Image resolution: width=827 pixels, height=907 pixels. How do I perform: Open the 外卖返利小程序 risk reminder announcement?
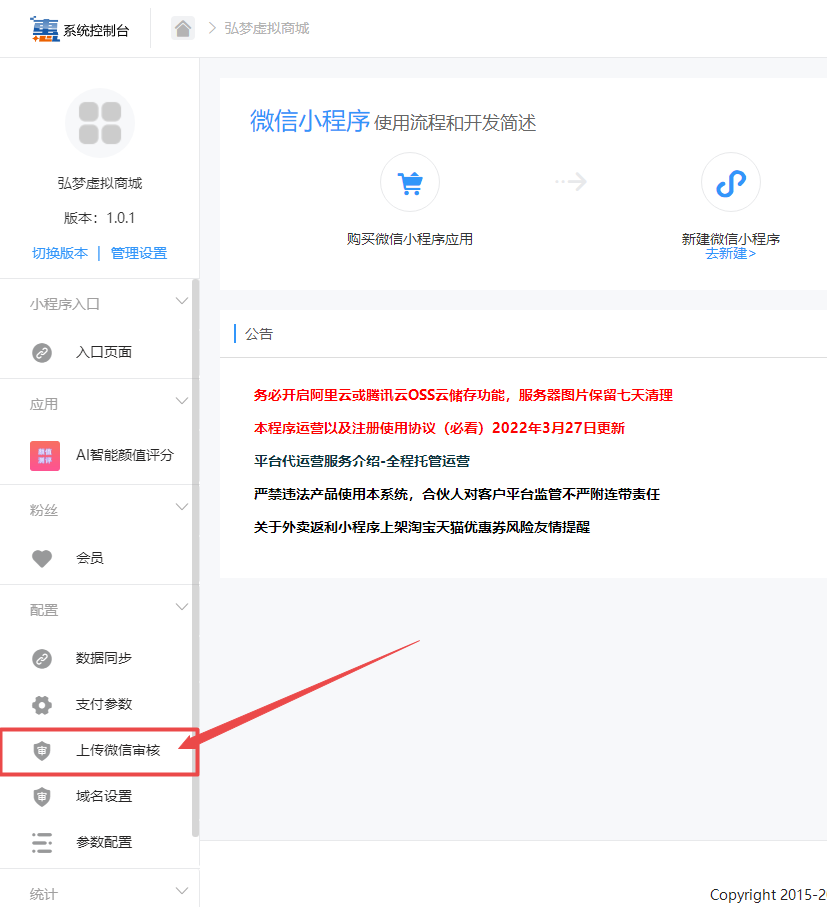click(x=422, y=527)
